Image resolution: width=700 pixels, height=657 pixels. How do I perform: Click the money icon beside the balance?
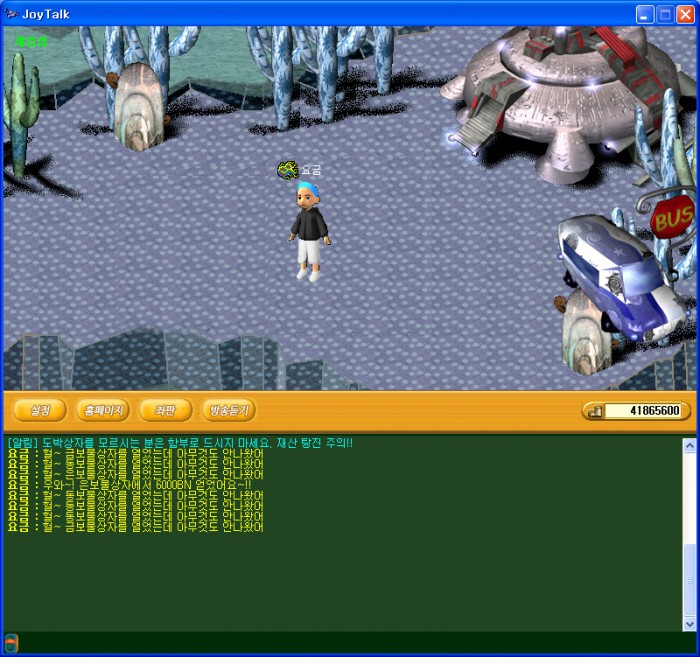pos(593,411)
